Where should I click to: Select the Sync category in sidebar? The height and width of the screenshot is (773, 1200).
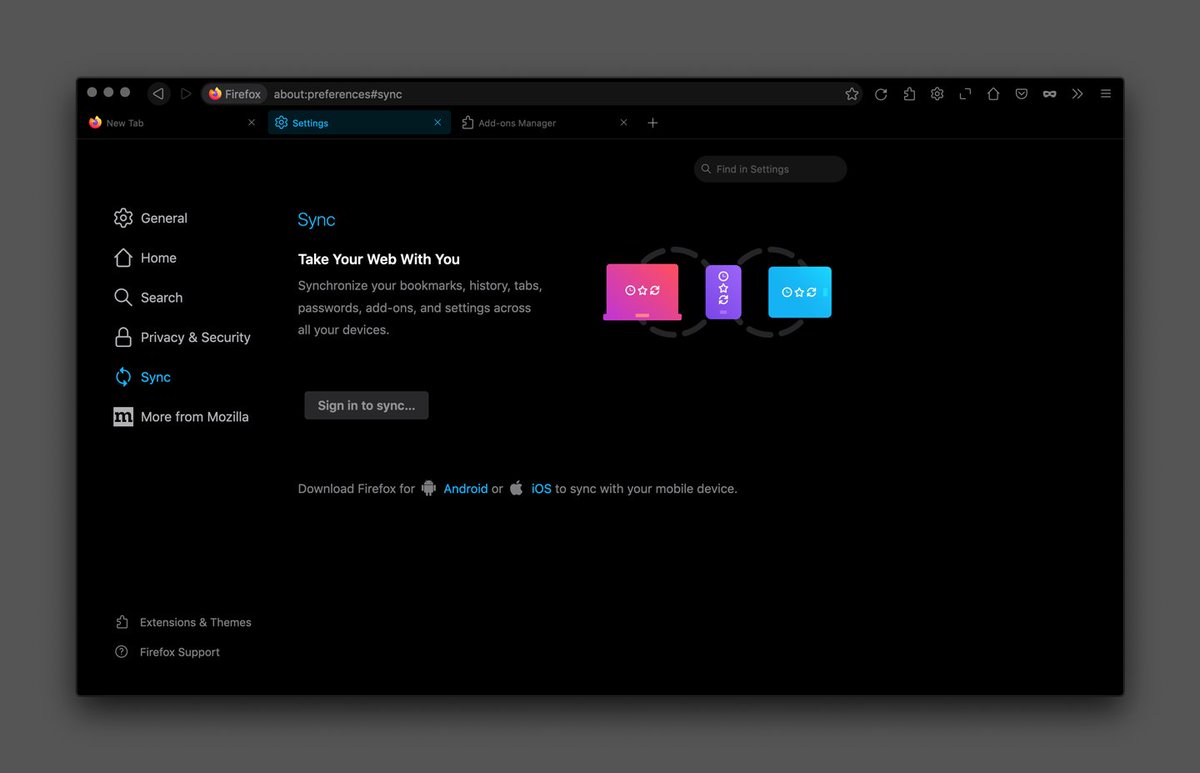click(143, 377)
